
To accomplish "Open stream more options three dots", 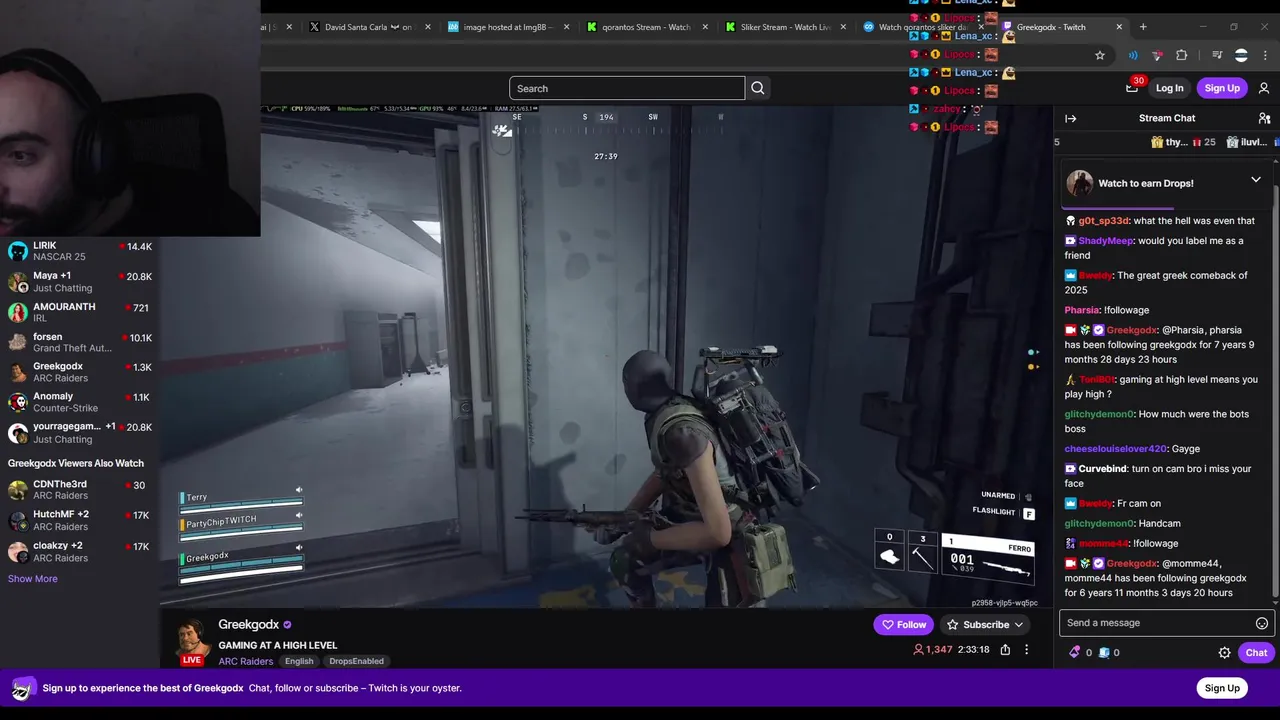I will [1026, 650].
